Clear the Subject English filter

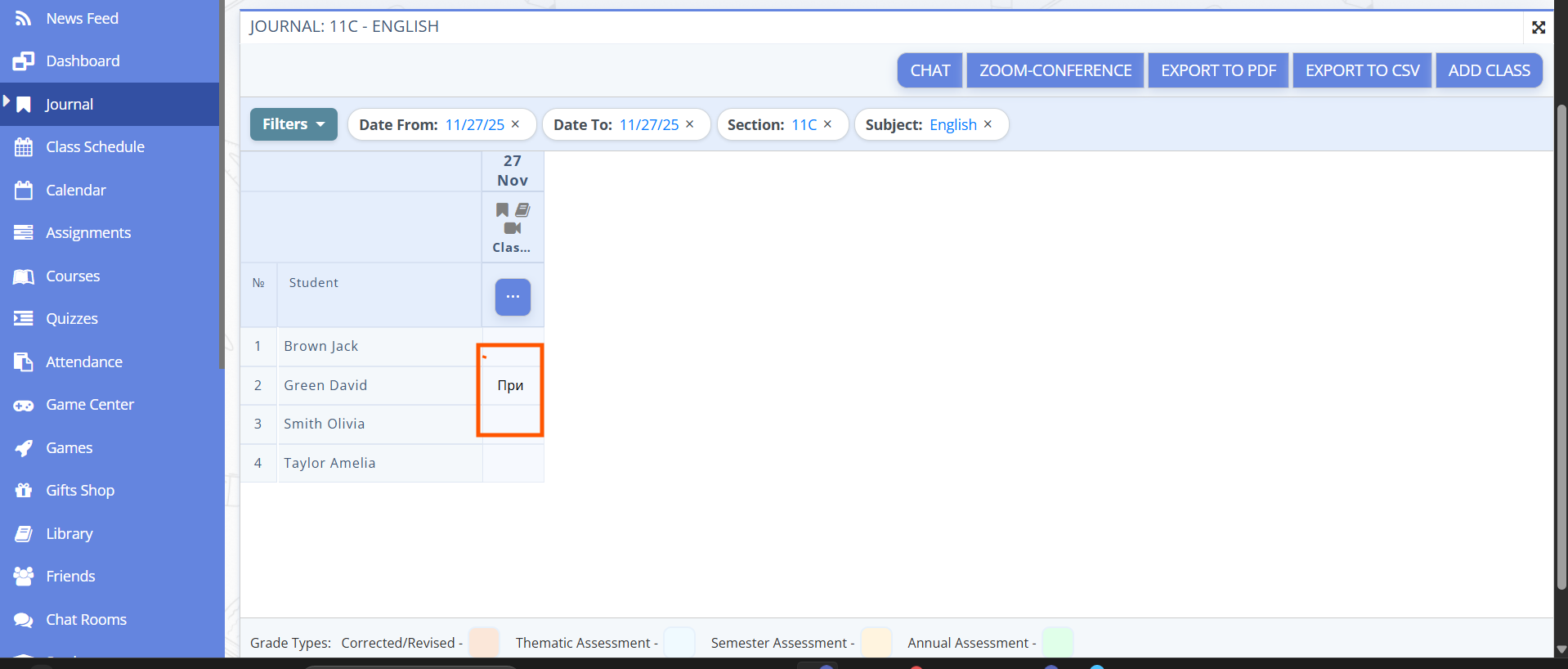(x=988, y=124)
